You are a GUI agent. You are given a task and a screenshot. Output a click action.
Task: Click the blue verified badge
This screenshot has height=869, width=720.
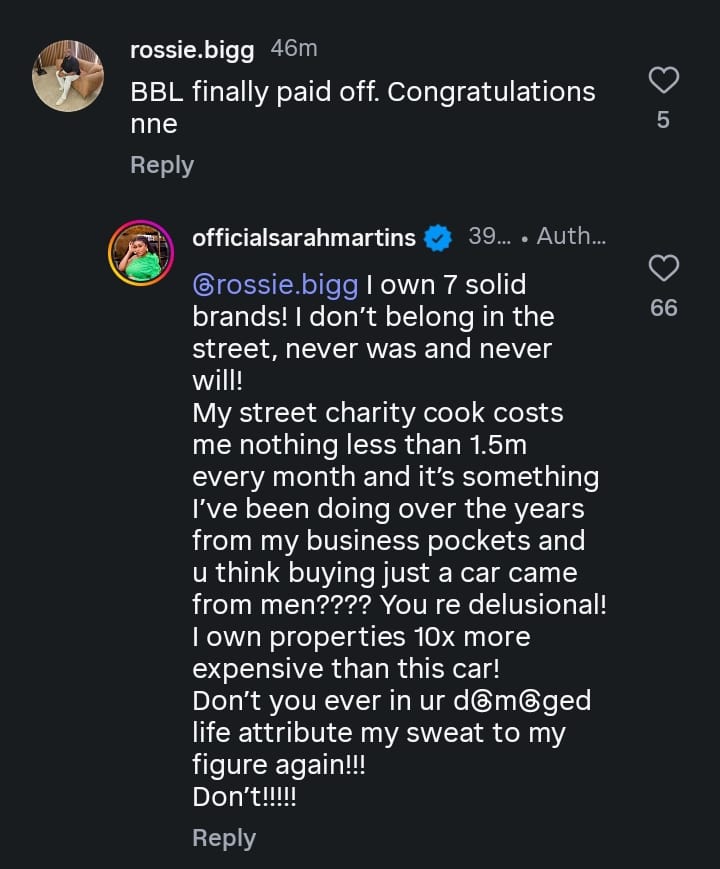coord(436,238)
